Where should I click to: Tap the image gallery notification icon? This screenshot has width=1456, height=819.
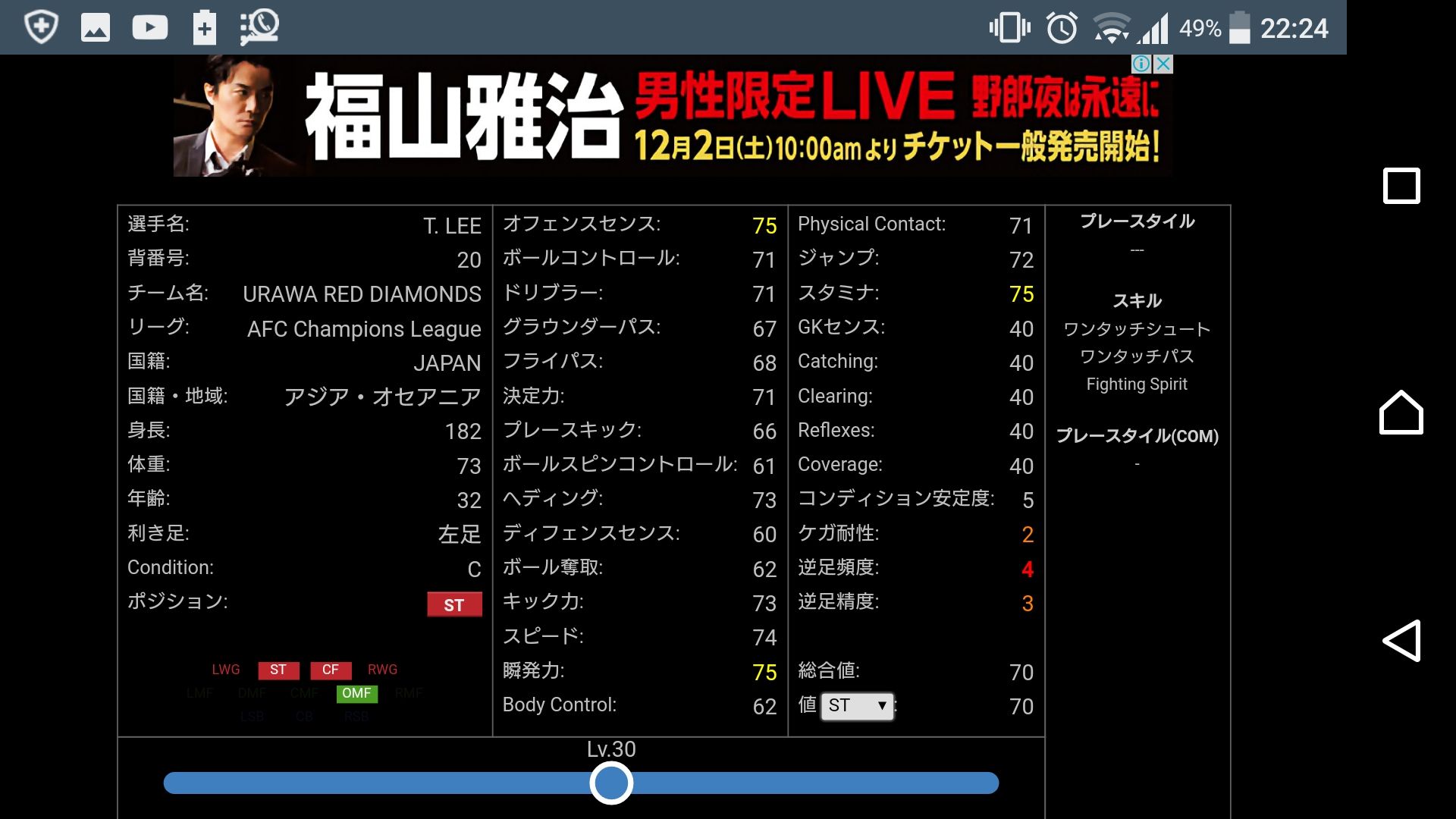(96, 28)
